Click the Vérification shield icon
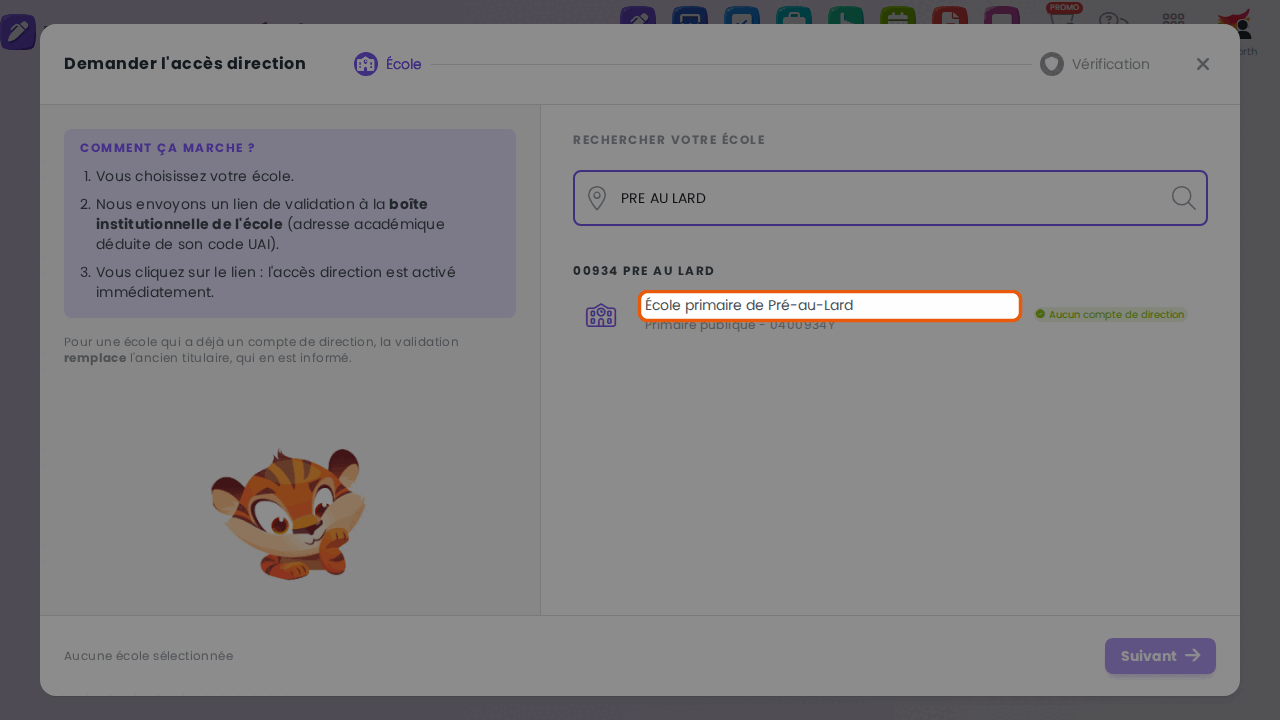Viewport: 1280px width, 720px height. tap(1052, 64)
